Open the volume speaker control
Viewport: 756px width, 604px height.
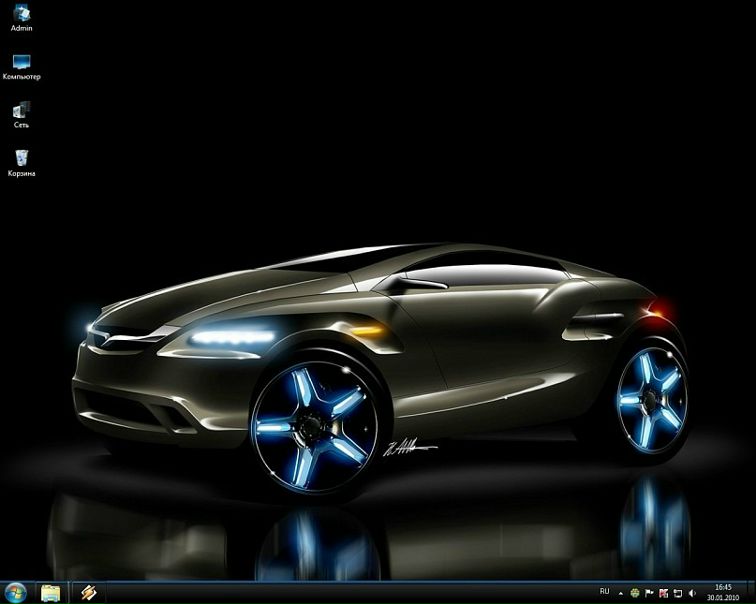692,593
